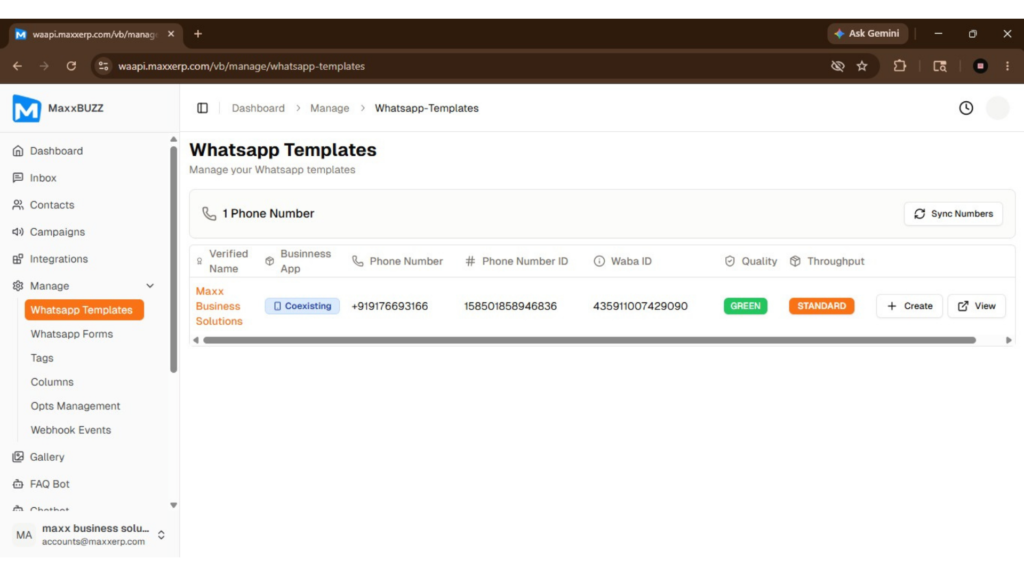Open Webhook Events in sidebar
Viewport: 1024px width, 576px height.
(71, 430)
